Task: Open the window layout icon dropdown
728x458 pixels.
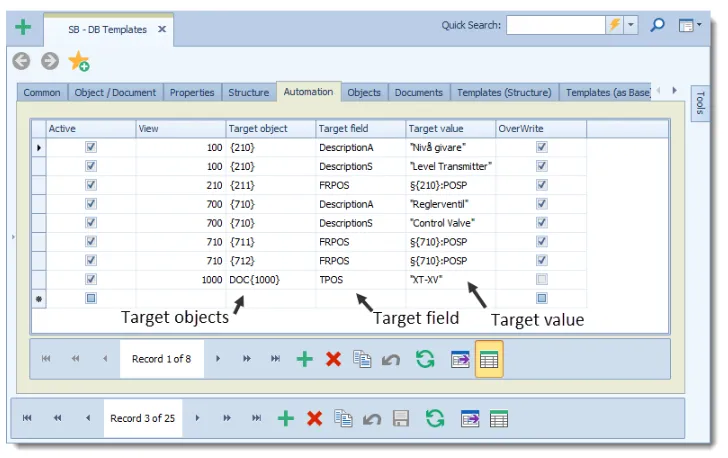Action: click(689, 25)
